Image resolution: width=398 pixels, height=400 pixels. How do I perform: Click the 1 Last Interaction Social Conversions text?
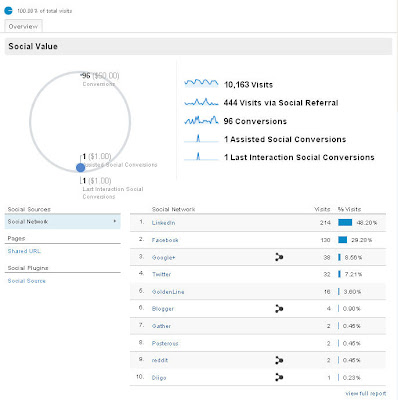299,157
